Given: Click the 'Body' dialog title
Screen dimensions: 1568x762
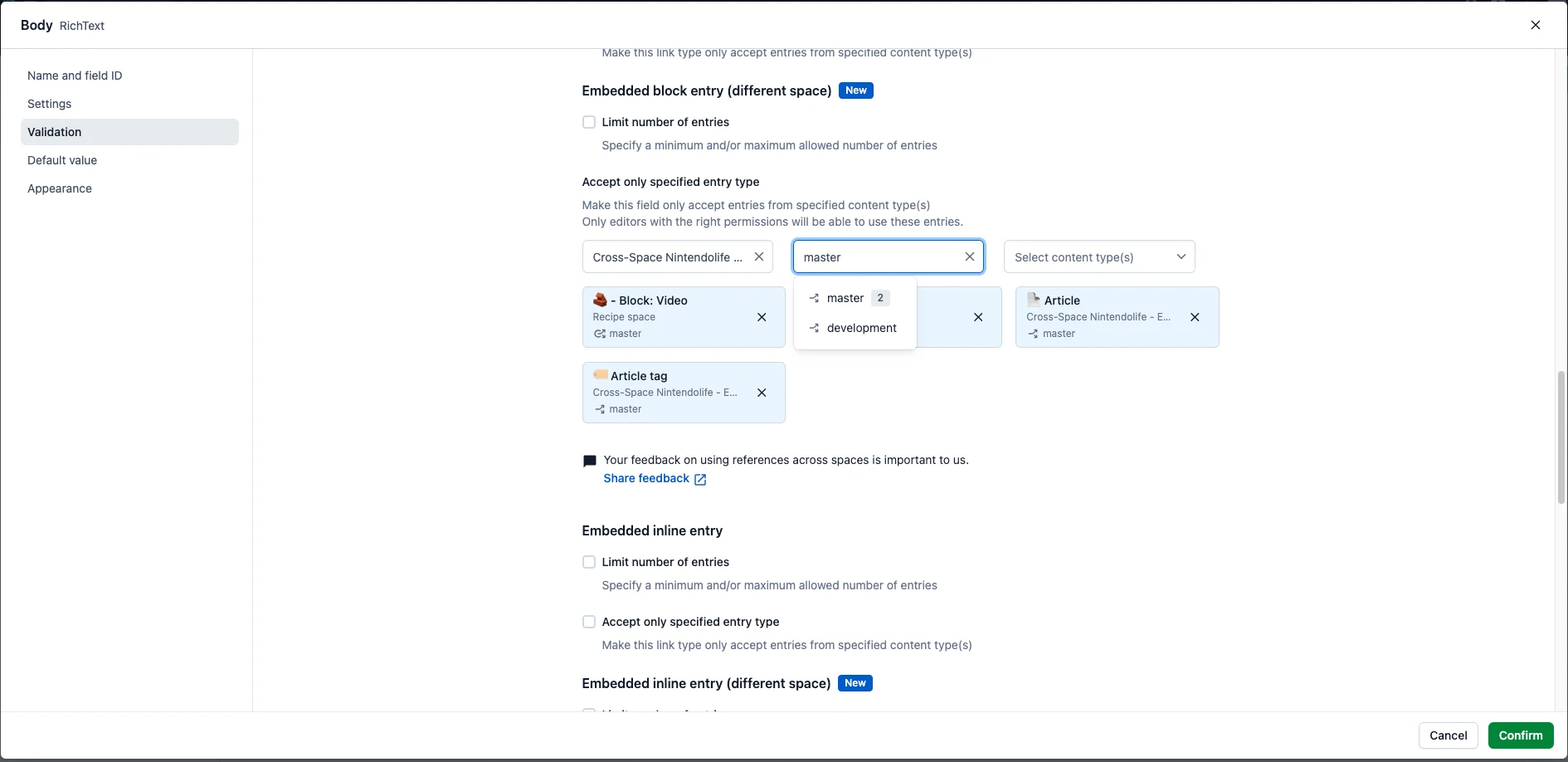Looking at the screenshot, I should pyautogui.click(x=37, y=25).
